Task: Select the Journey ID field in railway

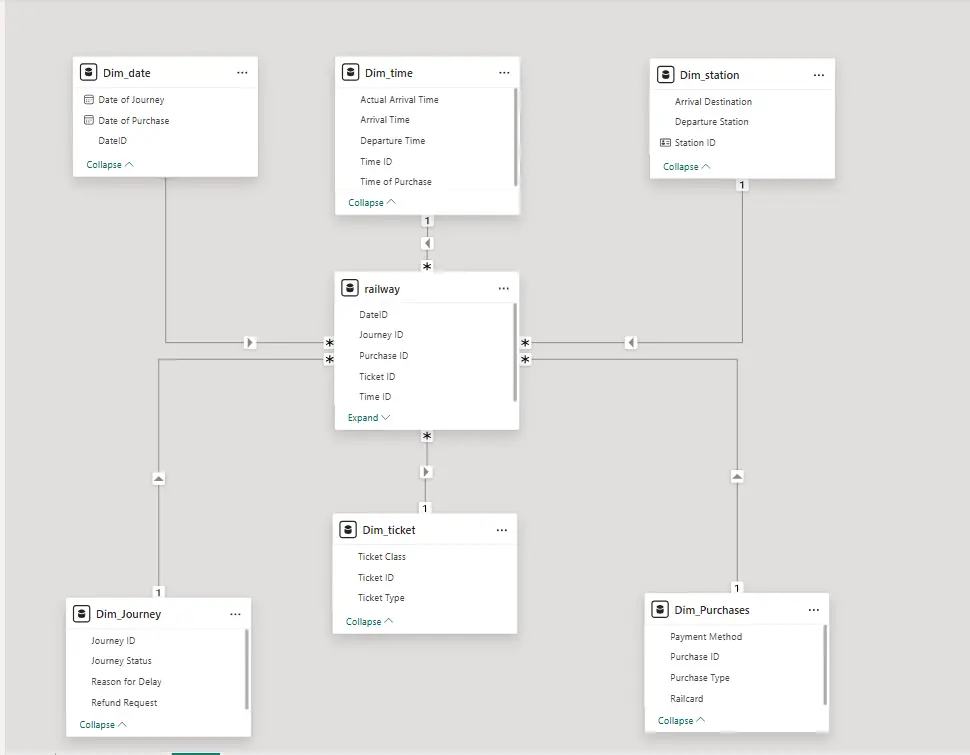Action: 381,335
